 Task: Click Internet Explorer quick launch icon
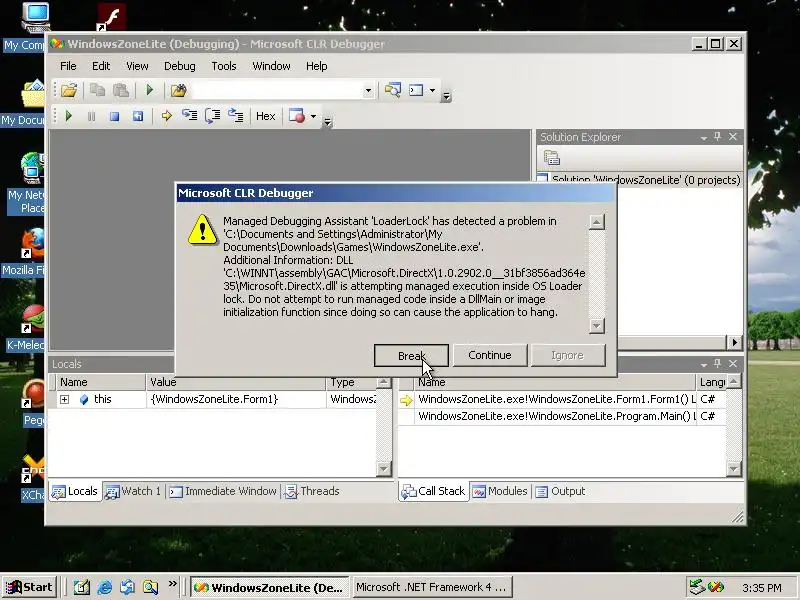(x=105, y=587)
